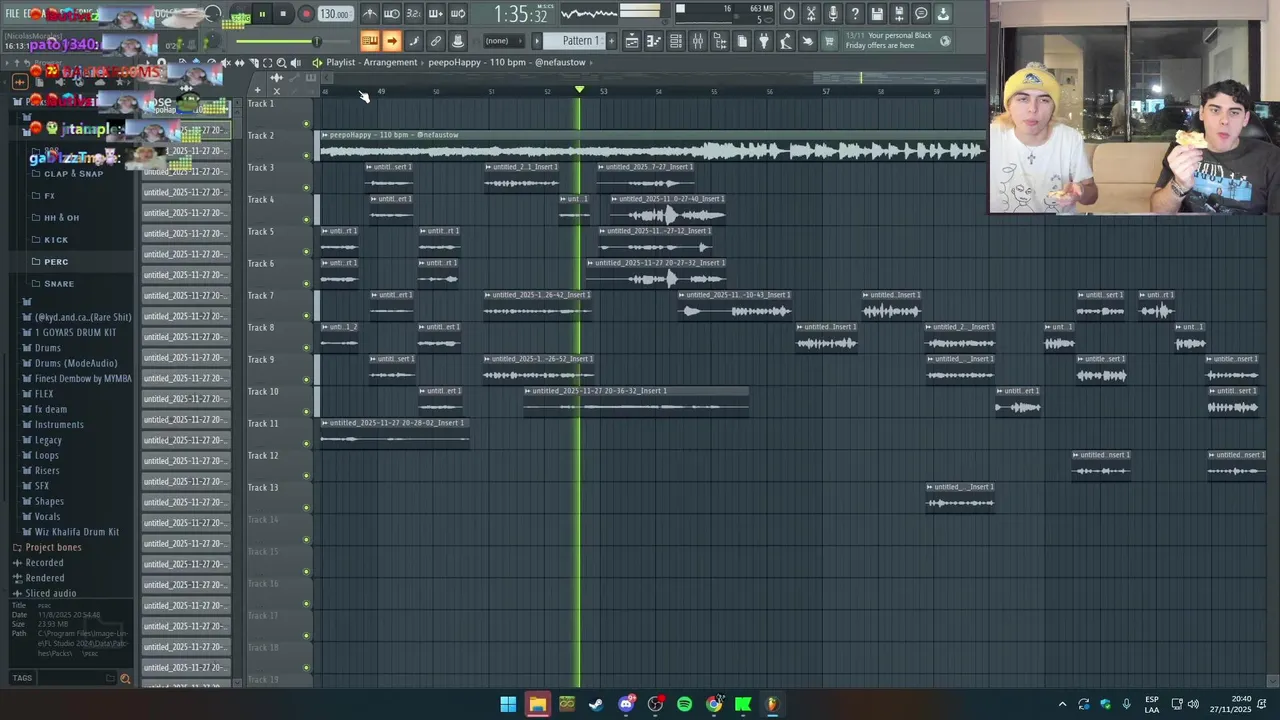Click the content library shopping cart icon
Screen dimensions: 1280x720
tap(829, 41)
